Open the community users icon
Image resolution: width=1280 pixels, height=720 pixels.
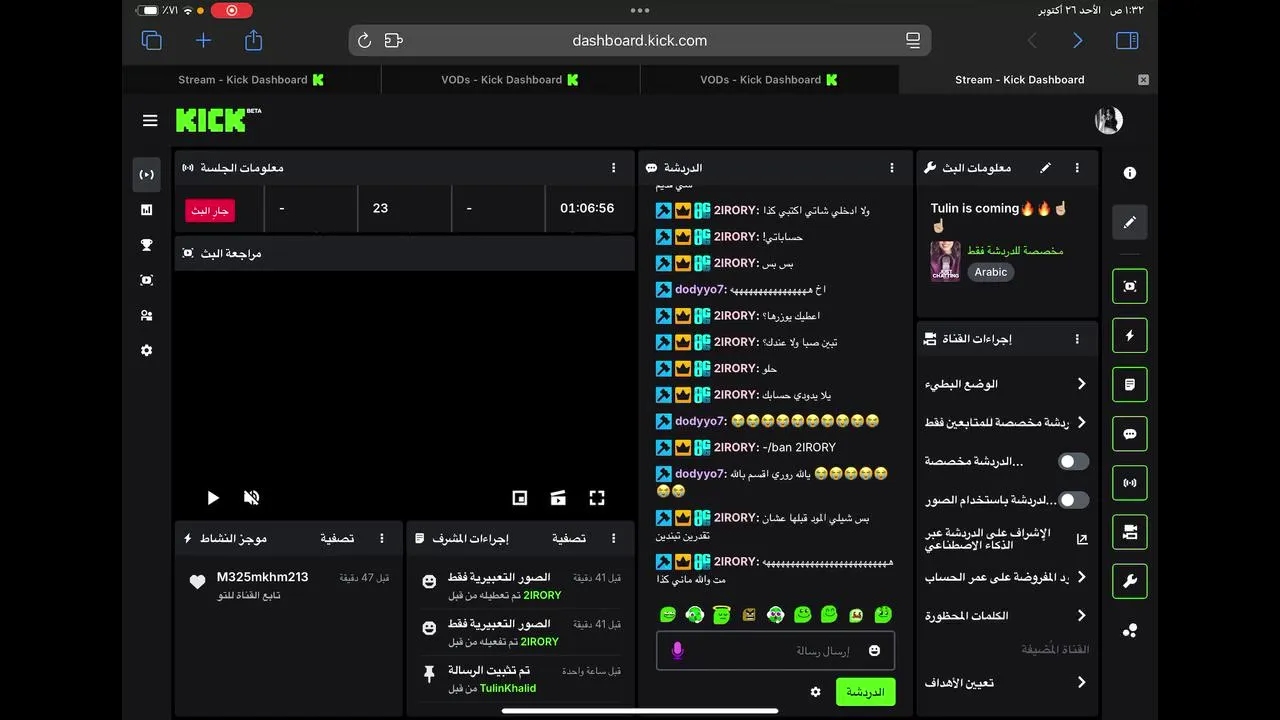click(x=146, y=315)
